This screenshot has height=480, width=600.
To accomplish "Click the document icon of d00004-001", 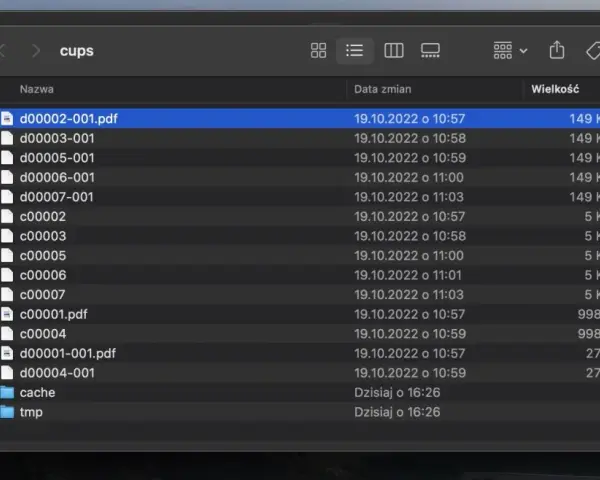I will (x=7, y=372).
